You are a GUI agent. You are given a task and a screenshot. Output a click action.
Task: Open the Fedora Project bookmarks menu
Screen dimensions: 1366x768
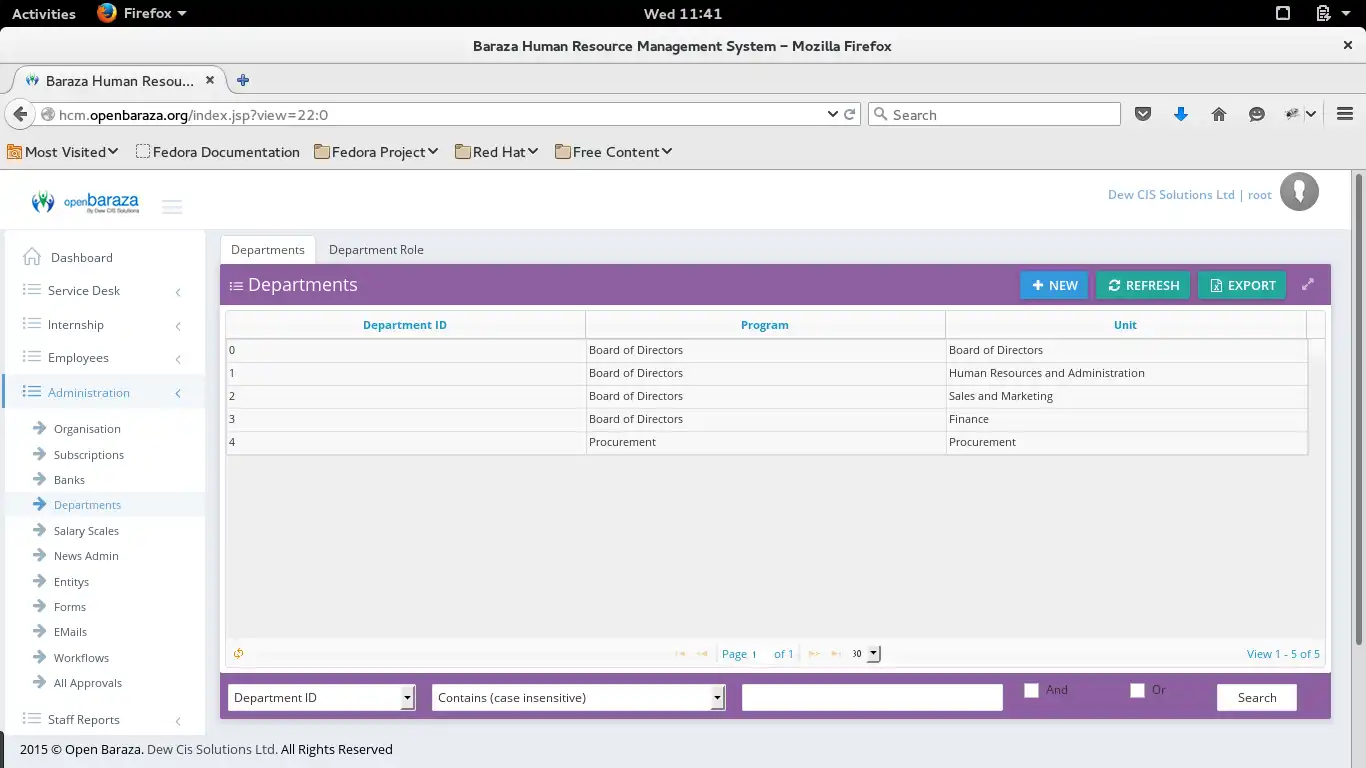pos(376,151)
